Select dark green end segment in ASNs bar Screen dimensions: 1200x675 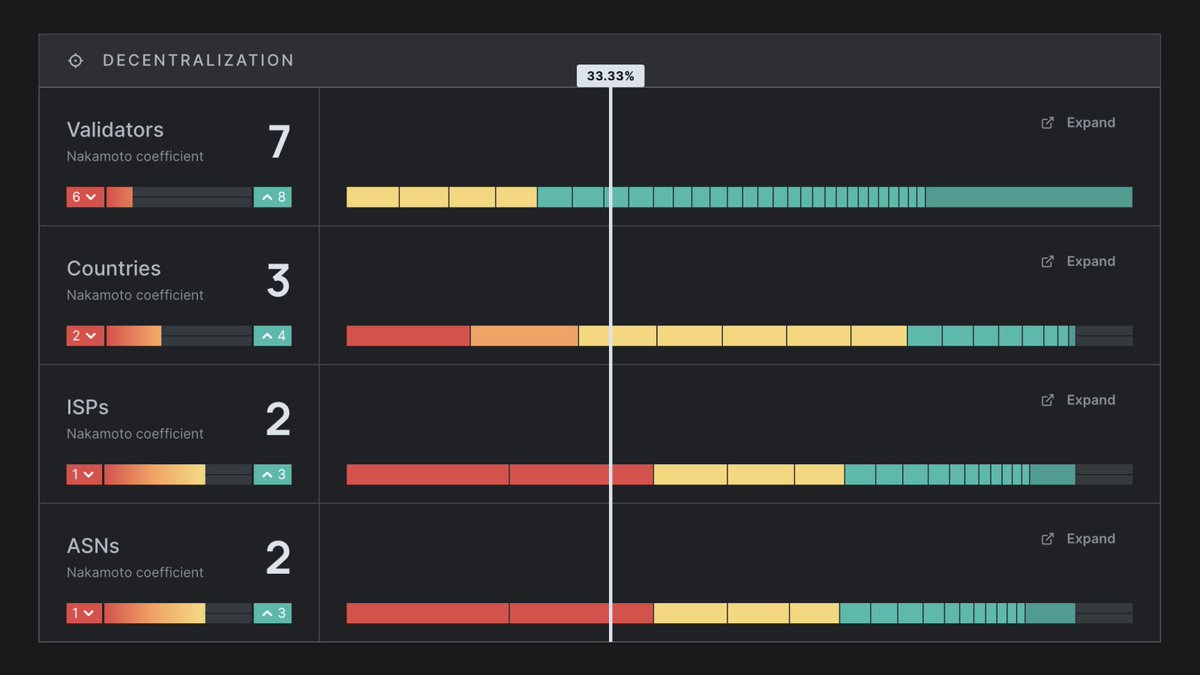(1050, 613)
